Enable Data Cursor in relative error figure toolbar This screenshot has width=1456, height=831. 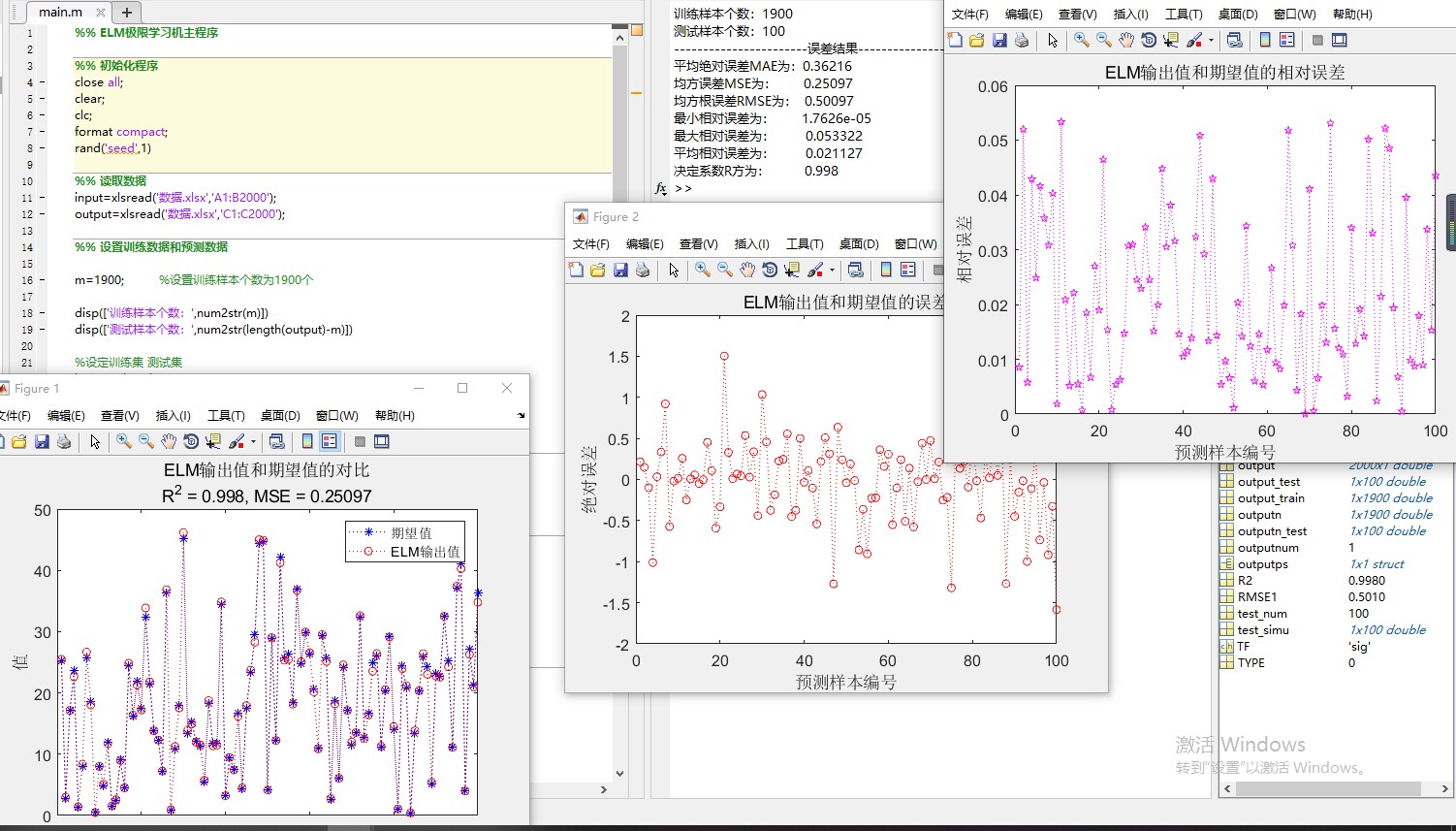click(x=1171, y=40)
